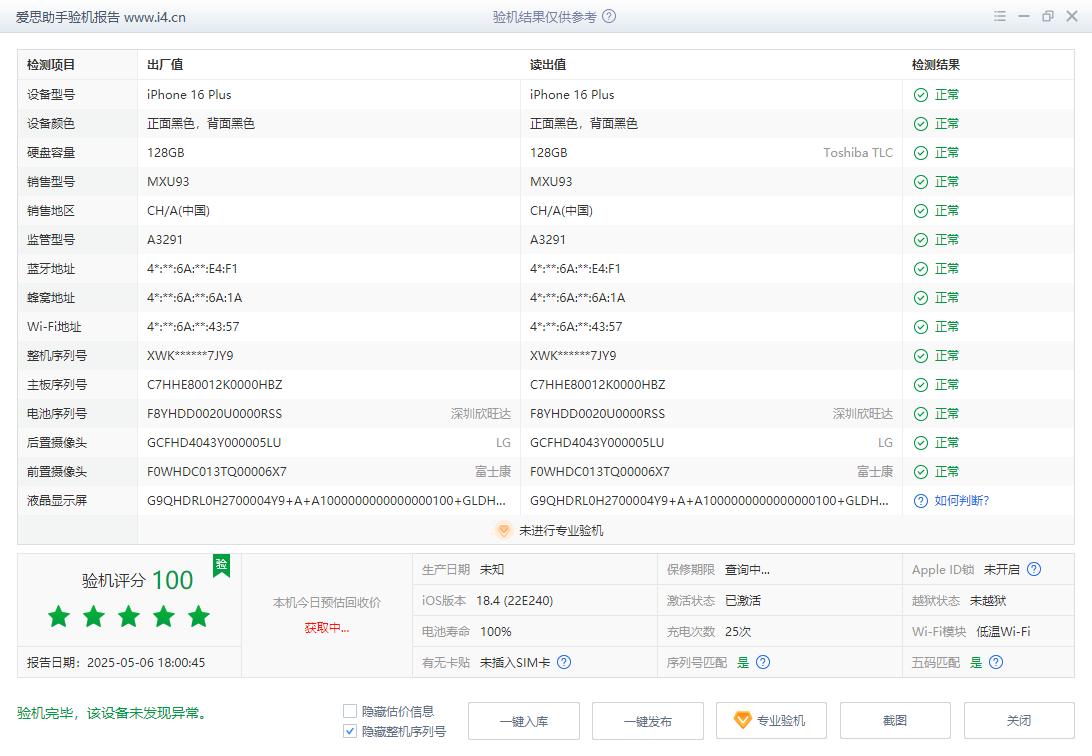Click the 电池寿命 100% value
The height and width of the screenshot is (756, 1092).
point(496,632)
